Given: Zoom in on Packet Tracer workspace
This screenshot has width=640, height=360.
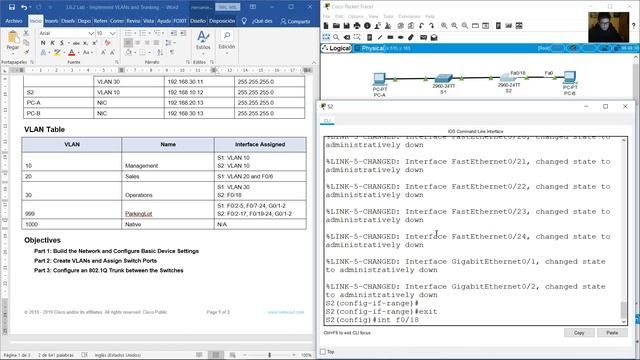Looking at the screenshot, I should 444,26.
